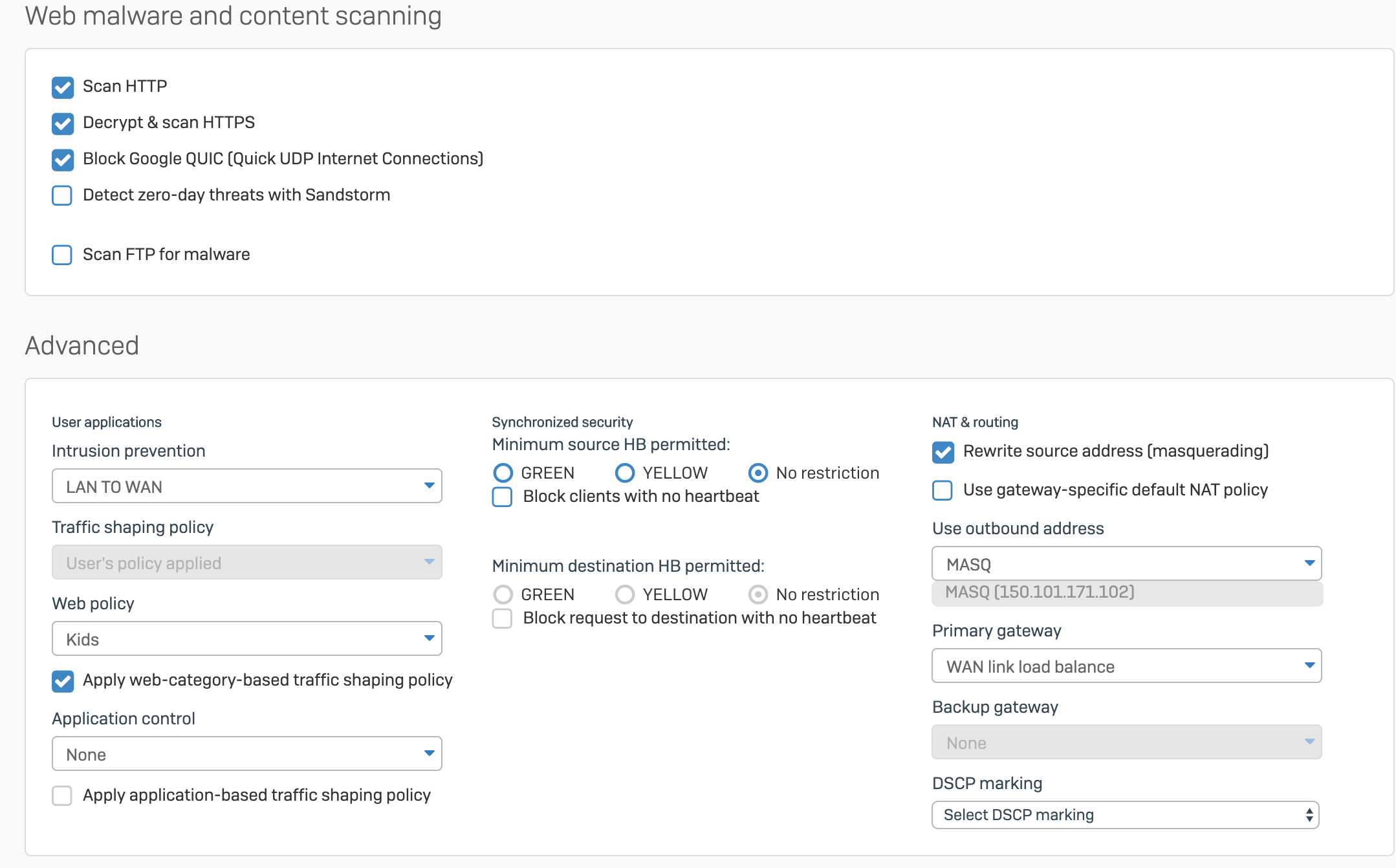
Task: Enable gateway-specific default NAT policy
Action: pos(943,490)
